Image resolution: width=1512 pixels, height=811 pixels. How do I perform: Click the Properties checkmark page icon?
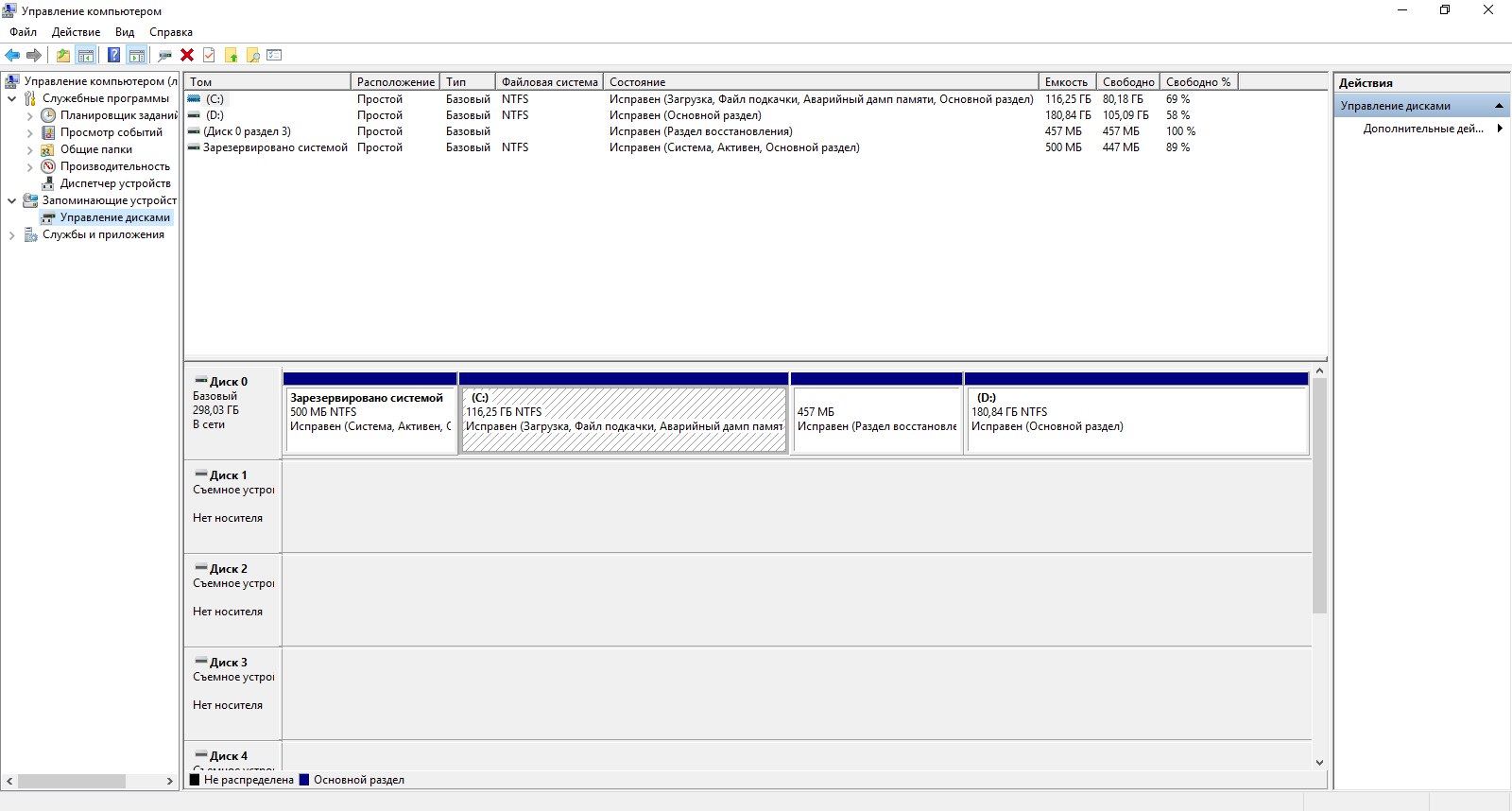209,56
